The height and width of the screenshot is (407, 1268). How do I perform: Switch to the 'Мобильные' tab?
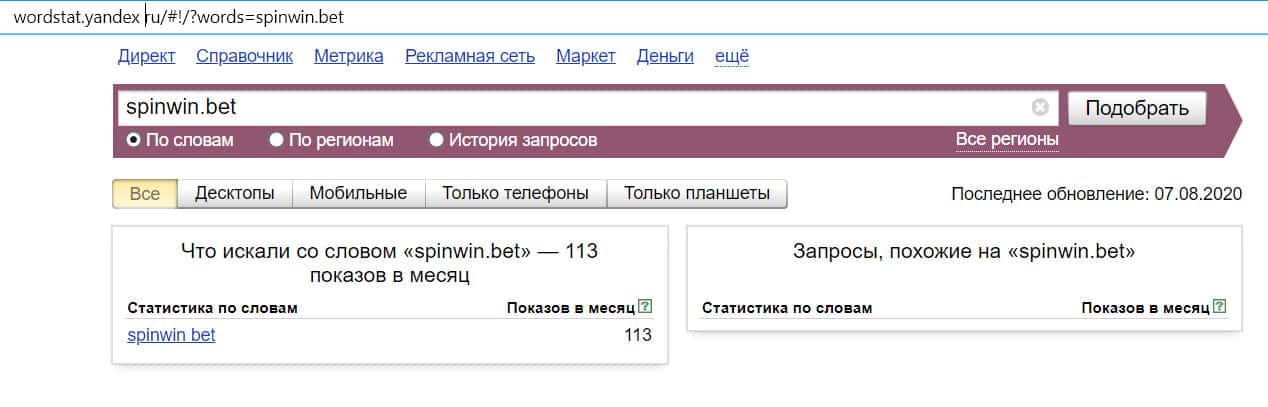358,193
